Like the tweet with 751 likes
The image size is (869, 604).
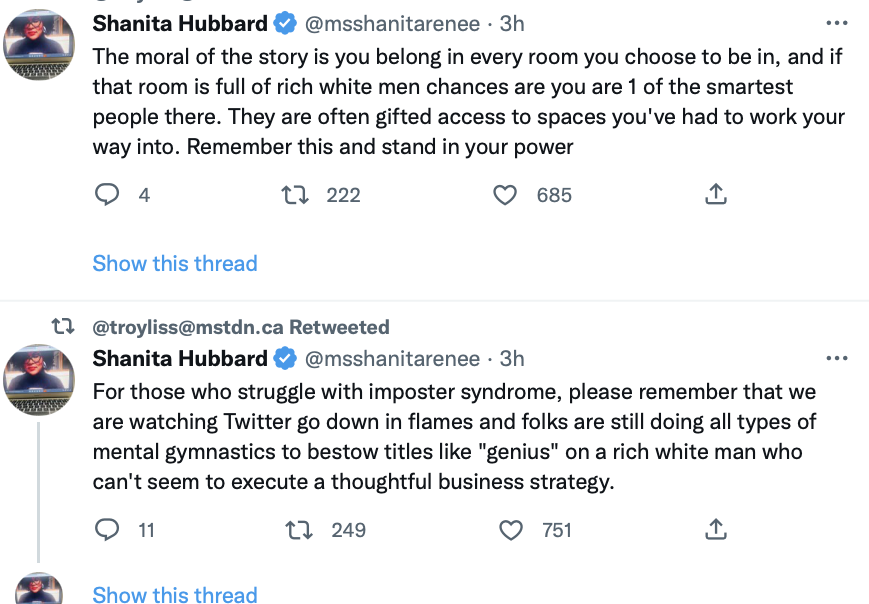[x=510, y=530]
